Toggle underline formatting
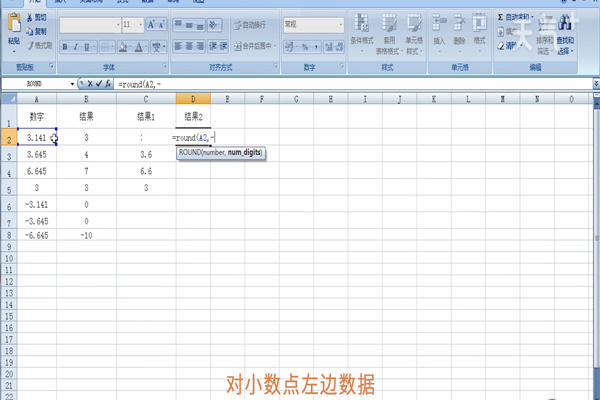Image resolution: width=600 pixels, height=400 pixels. 86,47
